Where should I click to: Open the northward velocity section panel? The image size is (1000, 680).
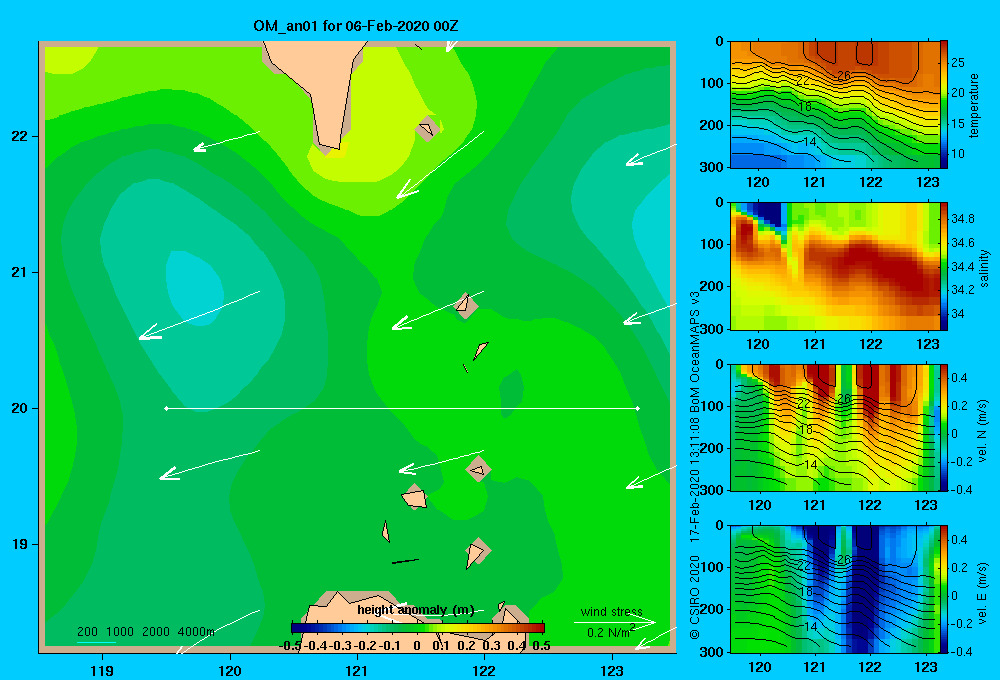pyautogui.click(x=835, y=427)
